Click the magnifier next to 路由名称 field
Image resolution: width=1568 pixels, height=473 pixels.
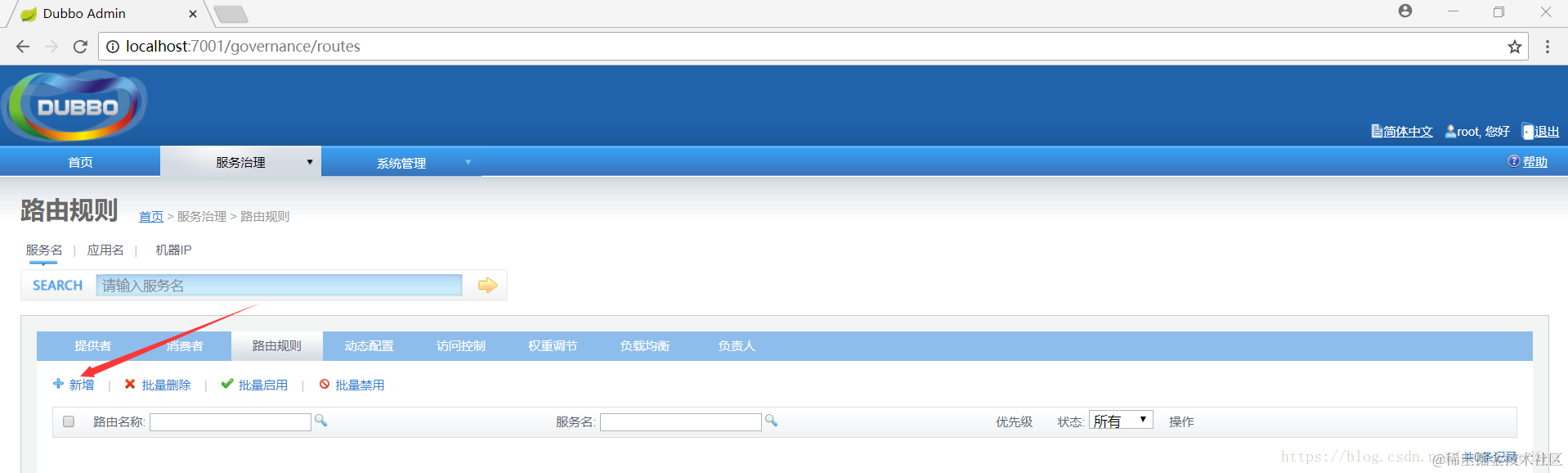(321, 421)
